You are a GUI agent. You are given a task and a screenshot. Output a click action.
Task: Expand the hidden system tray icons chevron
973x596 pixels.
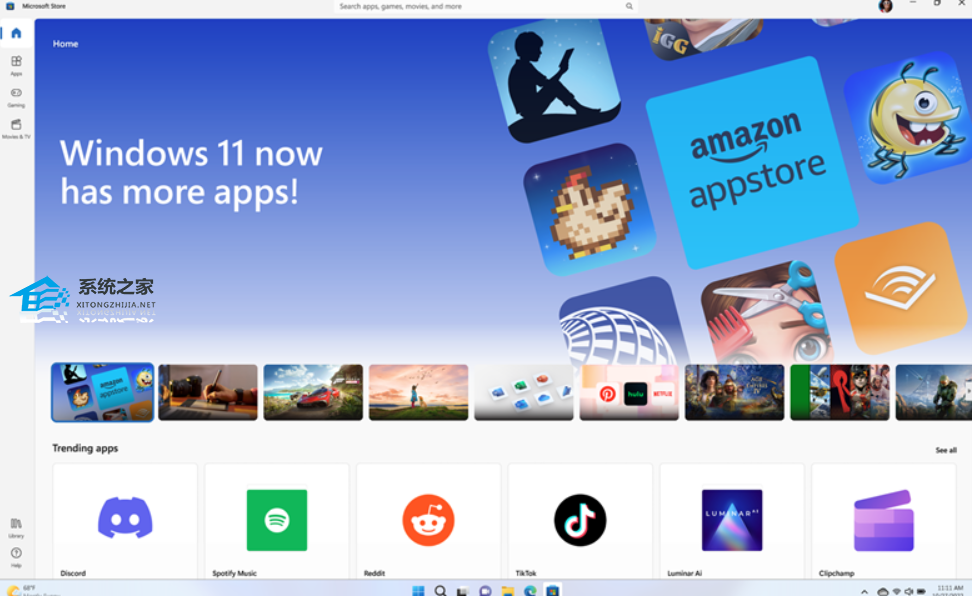[864, 592]
